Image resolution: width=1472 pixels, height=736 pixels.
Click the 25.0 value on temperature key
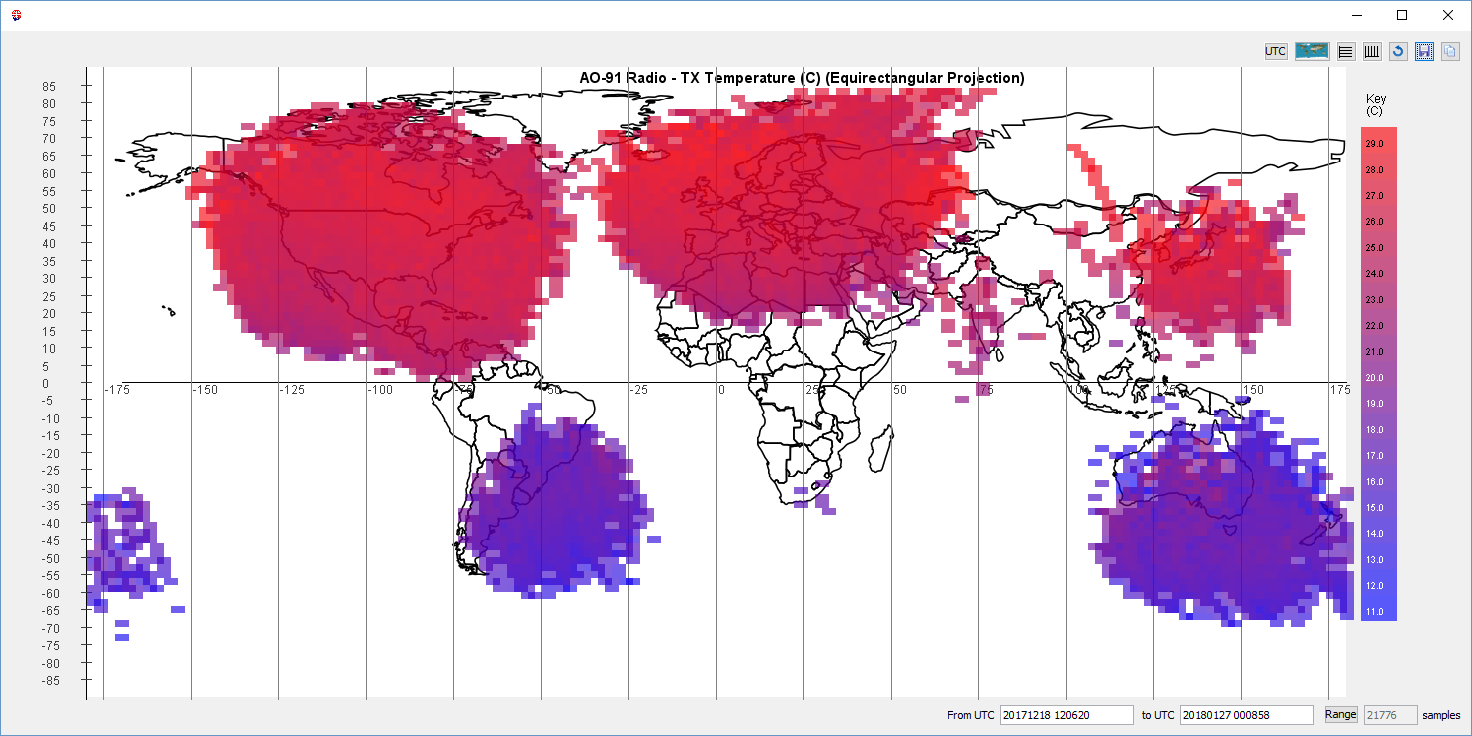click(1374, 248)
